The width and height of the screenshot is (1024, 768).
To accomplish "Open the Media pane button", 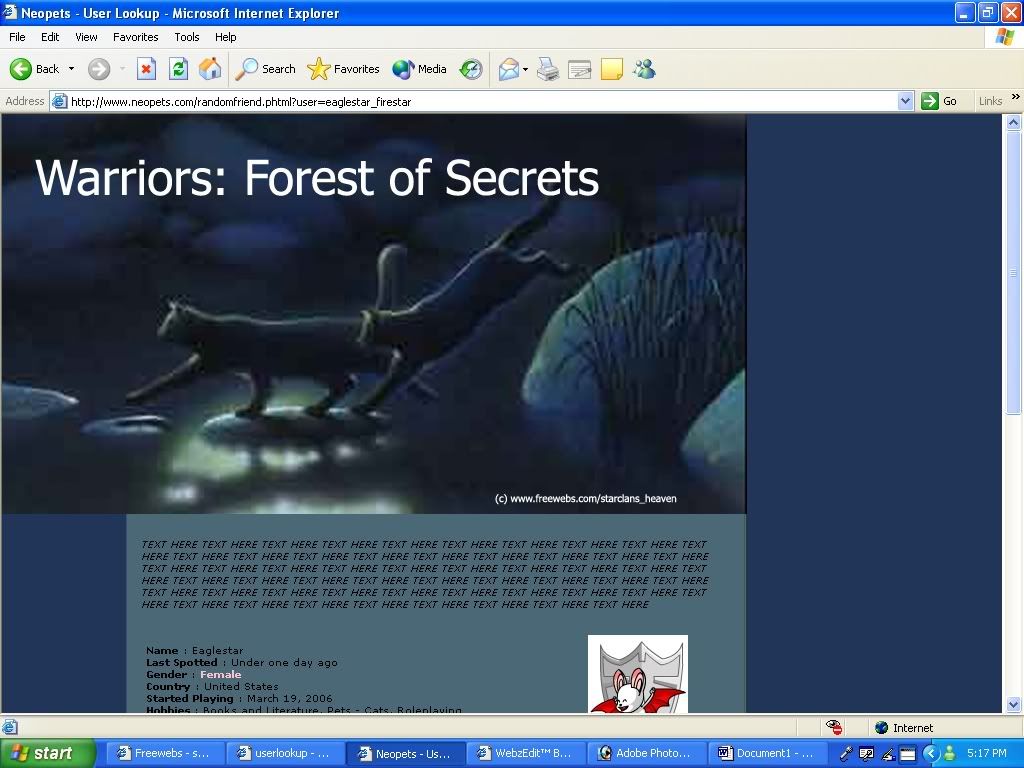I will pos(419,69).
